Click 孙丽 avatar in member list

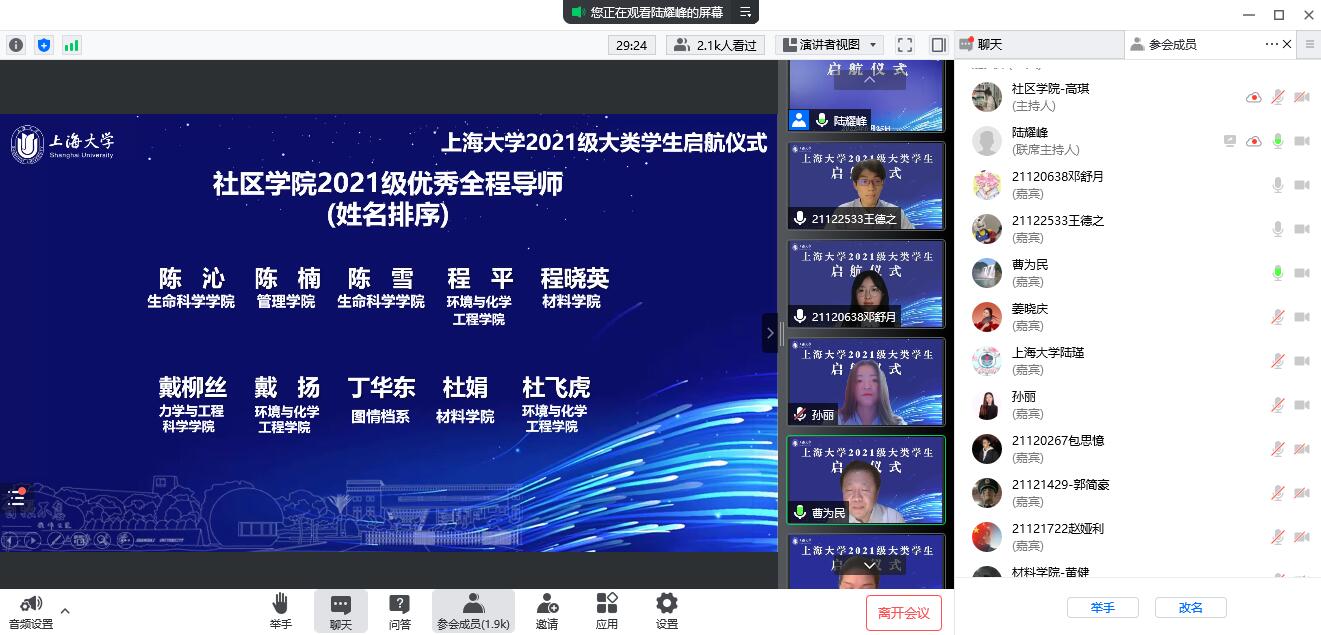[x=987, y=405]
